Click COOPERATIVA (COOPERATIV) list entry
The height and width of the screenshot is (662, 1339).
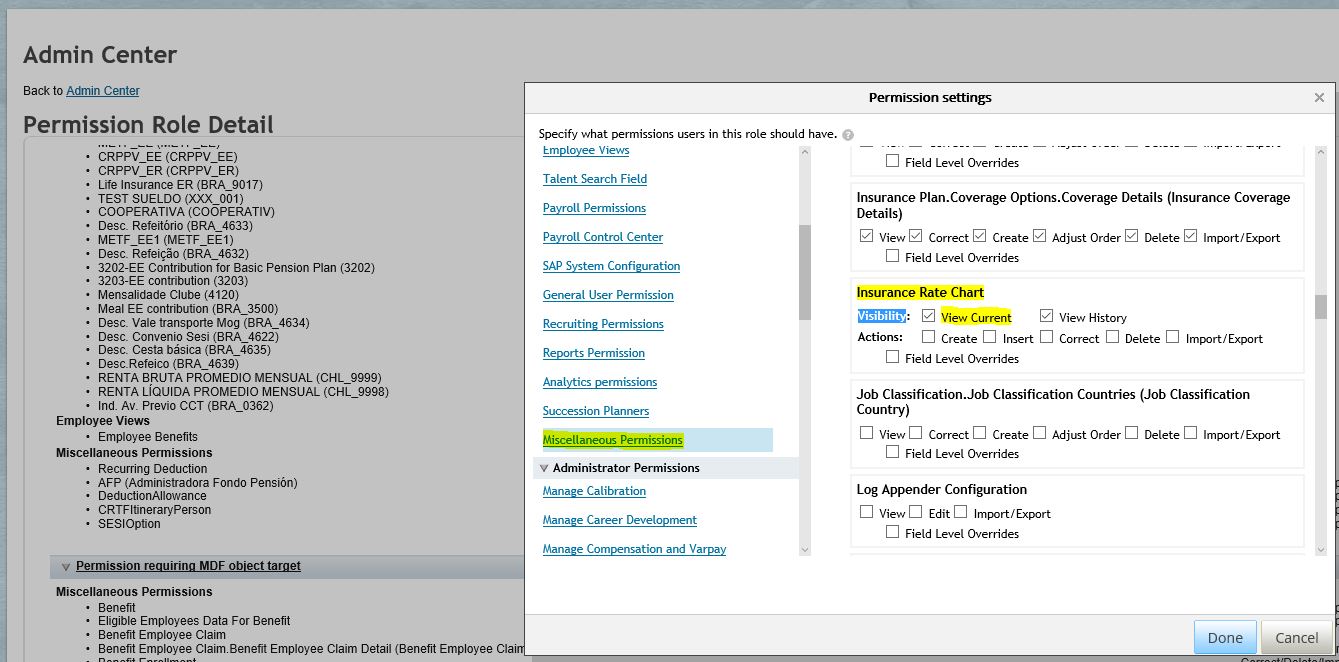point(186,212)
